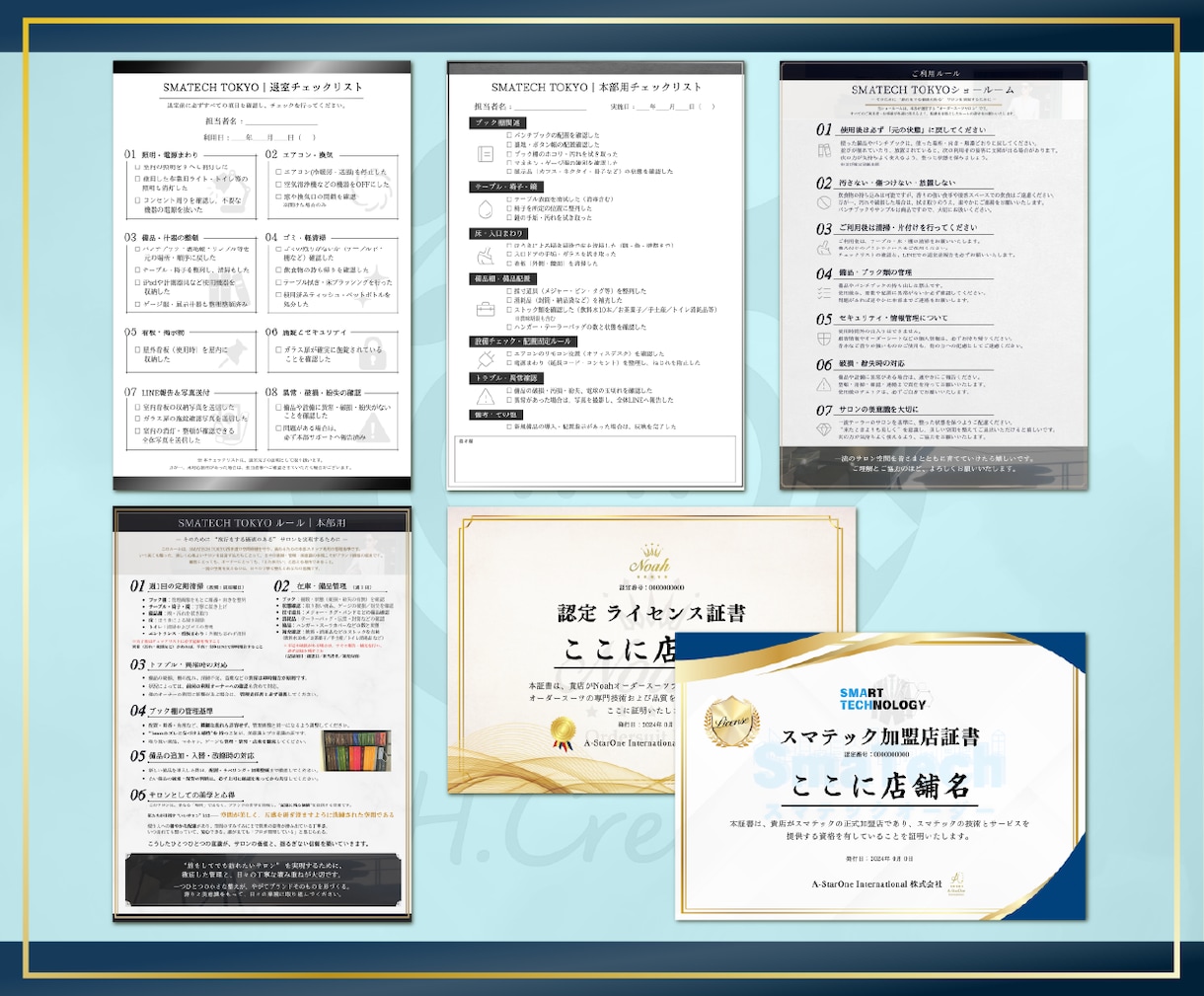Click the broom icon under 床・入口まわり
1204x996 pixels.
tap(485, 256)
